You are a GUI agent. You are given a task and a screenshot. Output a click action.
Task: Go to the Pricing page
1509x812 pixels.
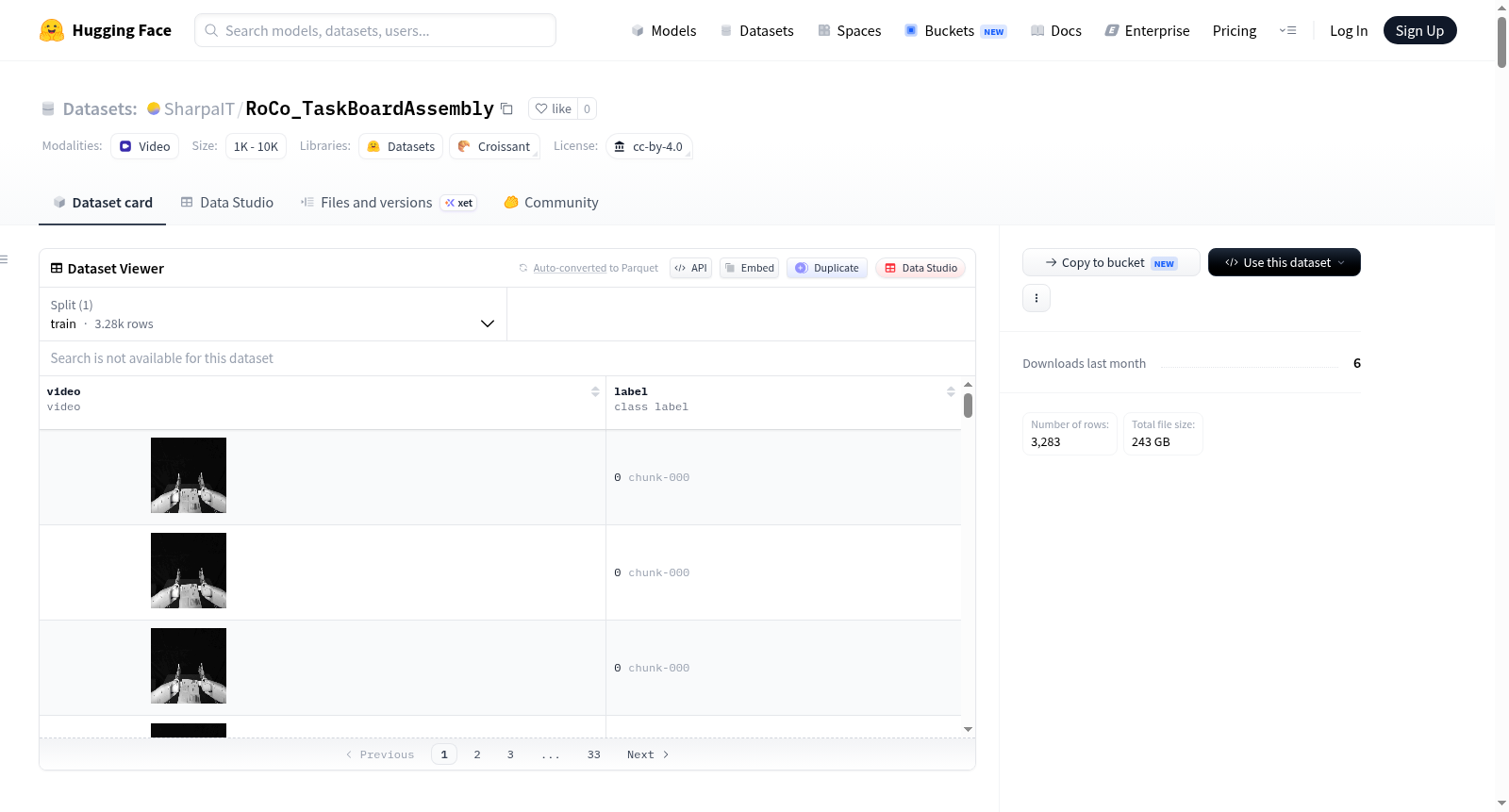(x=1235, y=30)
